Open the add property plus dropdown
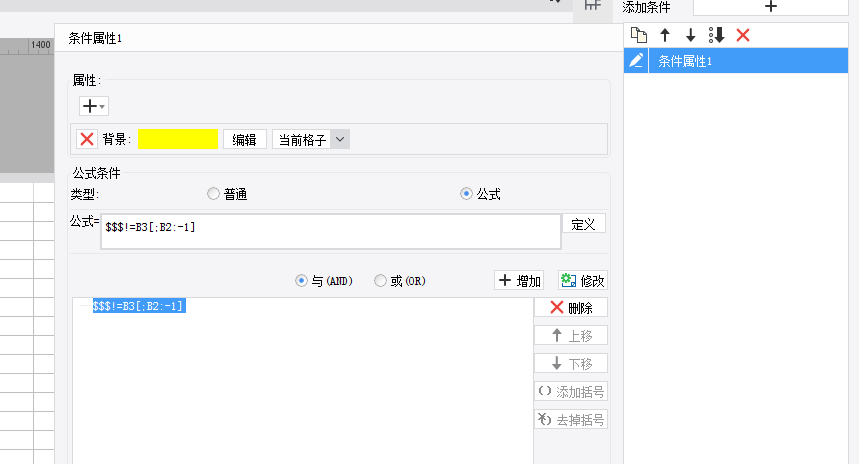This screenshot has width=859, height=464. click(x=94, y=106)
